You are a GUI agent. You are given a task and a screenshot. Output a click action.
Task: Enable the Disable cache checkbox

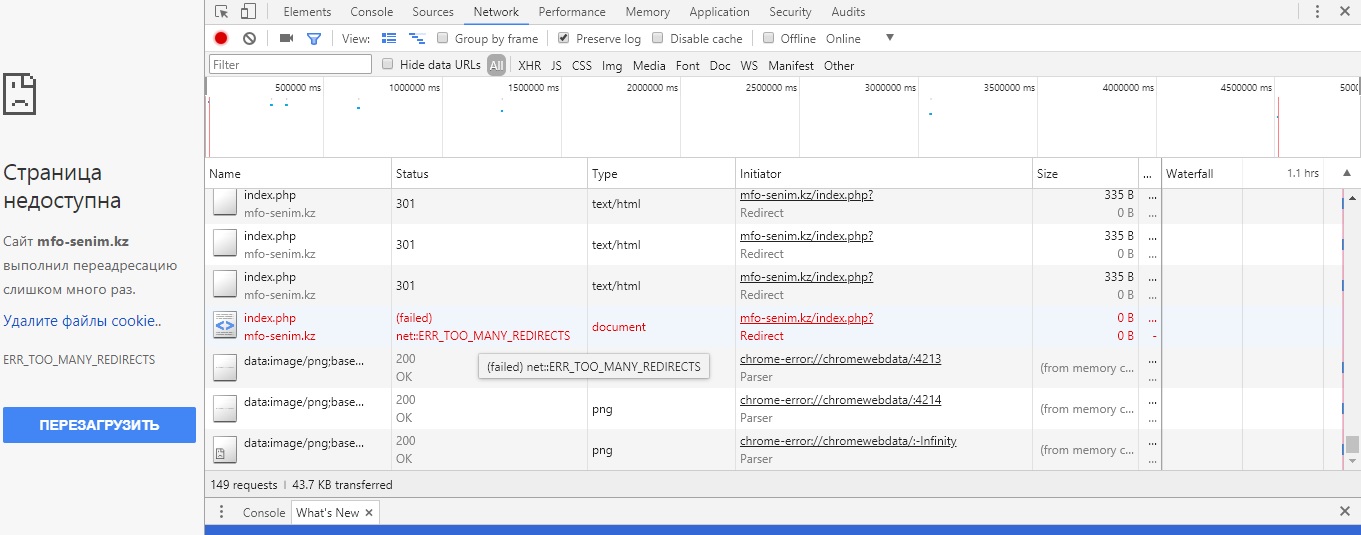coord(658,38)
